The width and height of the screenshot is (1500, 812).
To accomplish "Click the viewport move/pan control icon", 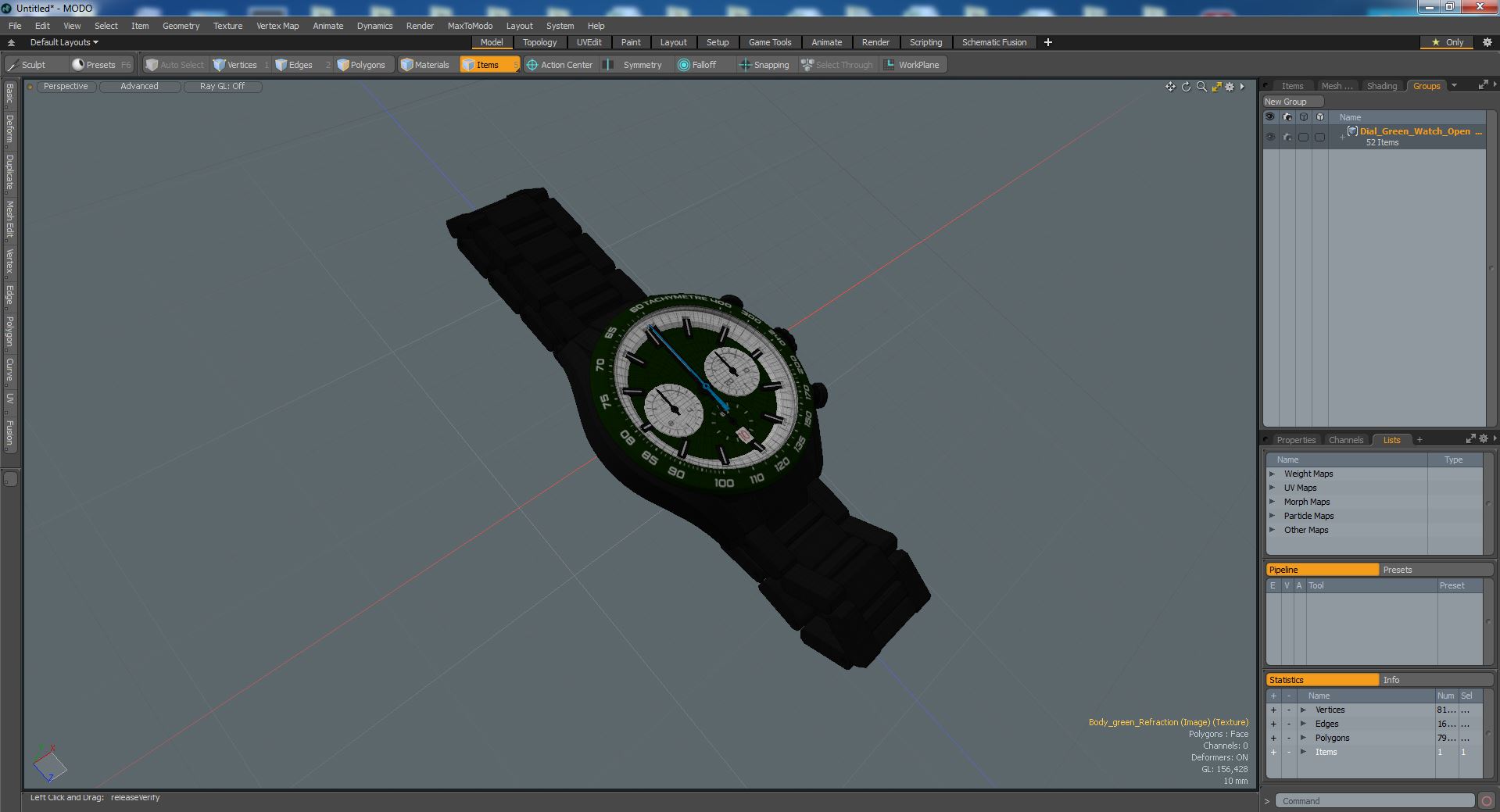I will coord(1170,87).
